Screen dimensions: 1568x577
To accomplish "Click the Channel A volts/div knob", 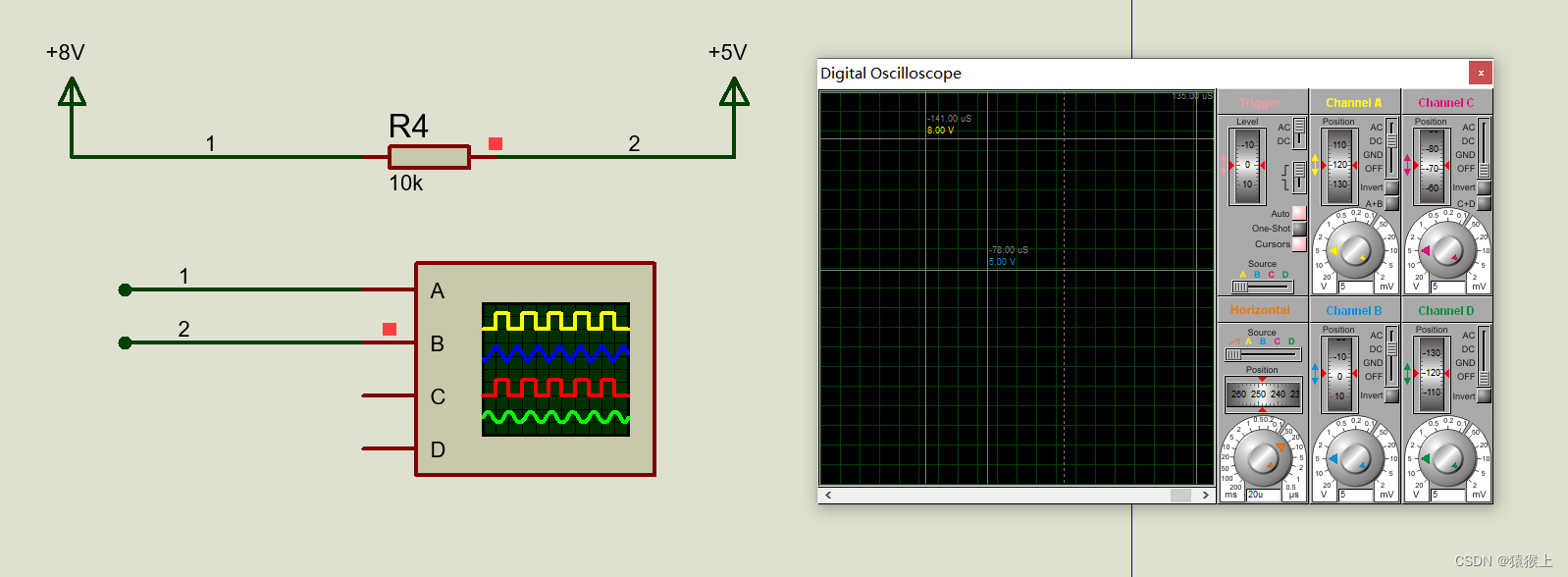I will coord(1355,249).
